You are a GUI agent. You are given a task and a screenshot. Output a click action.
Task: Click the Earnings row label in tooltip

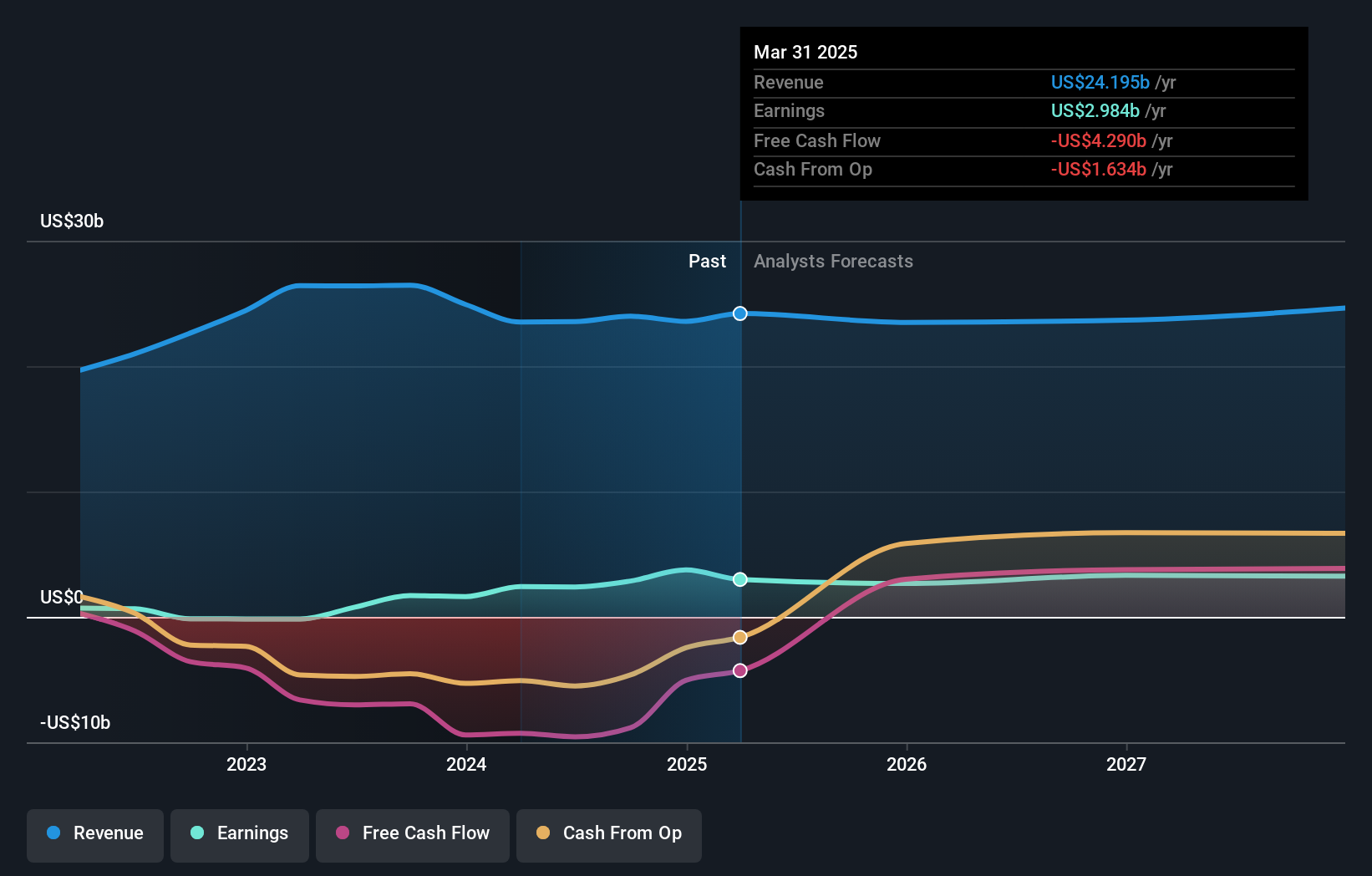(789, 110)
